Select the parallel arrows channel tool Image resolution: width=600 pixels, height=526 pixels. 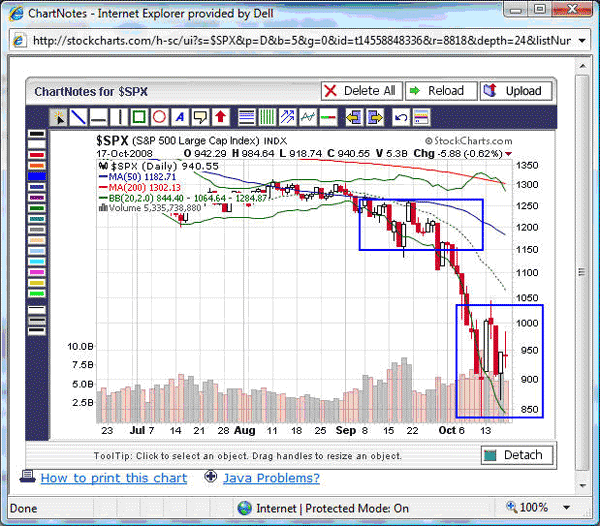tap(287, 117)
